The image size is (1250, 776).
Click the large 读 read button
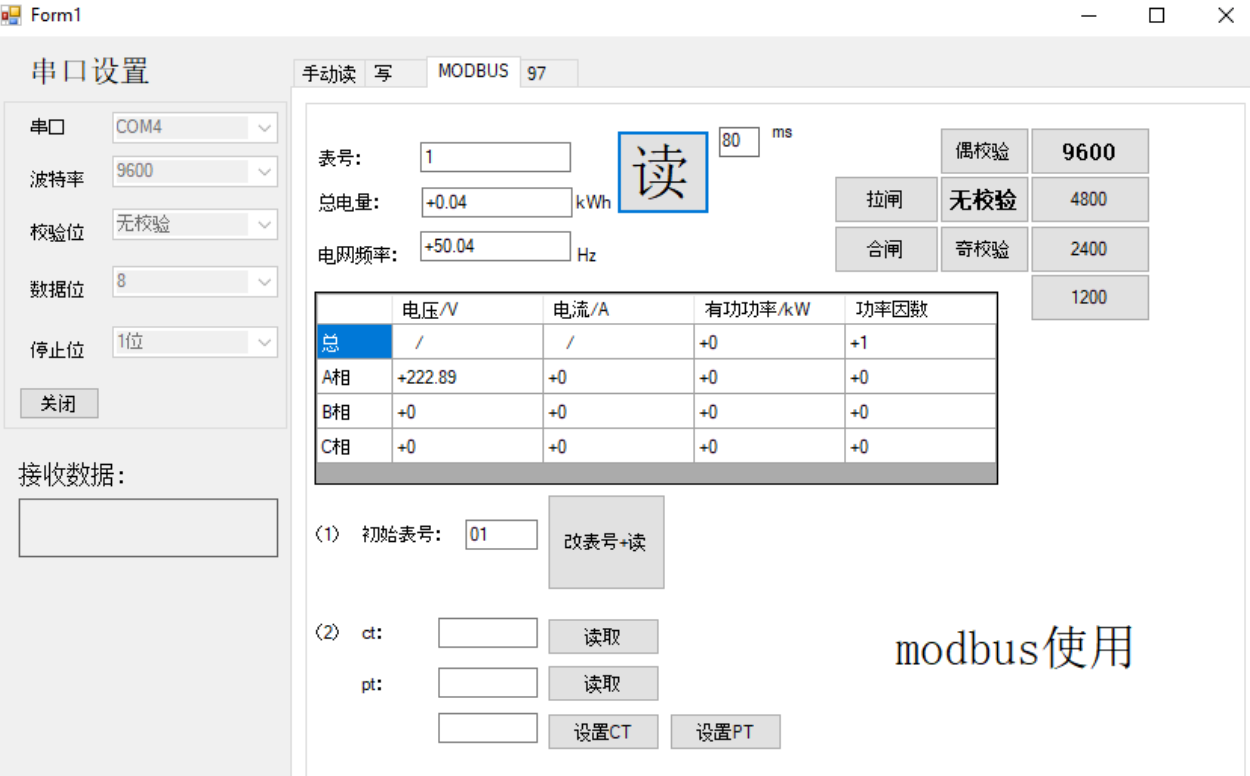point(662,172)
